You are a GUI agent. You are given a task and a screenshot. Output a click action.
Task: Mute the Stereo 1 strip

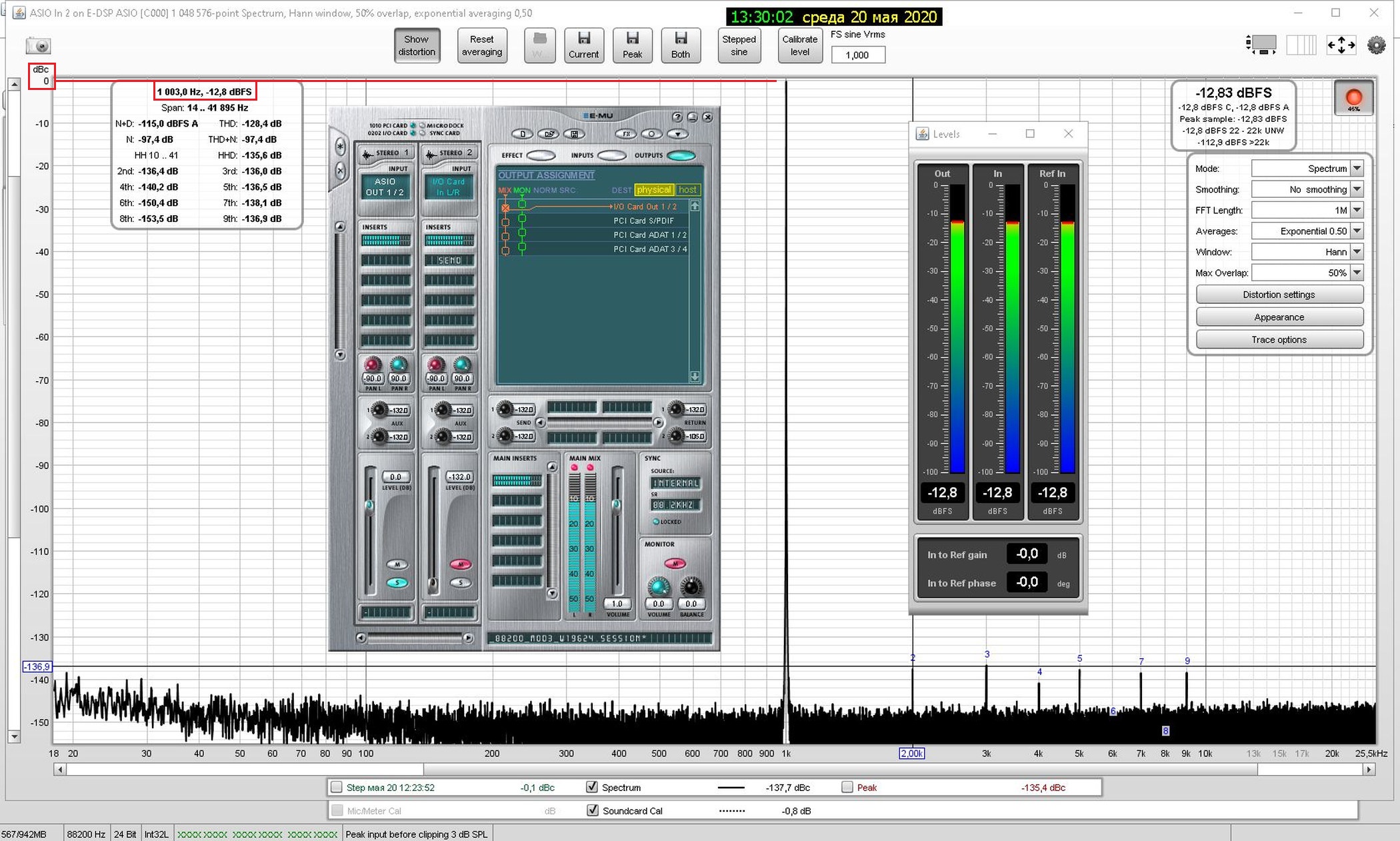pyautogui.click(x=397, y=564)
